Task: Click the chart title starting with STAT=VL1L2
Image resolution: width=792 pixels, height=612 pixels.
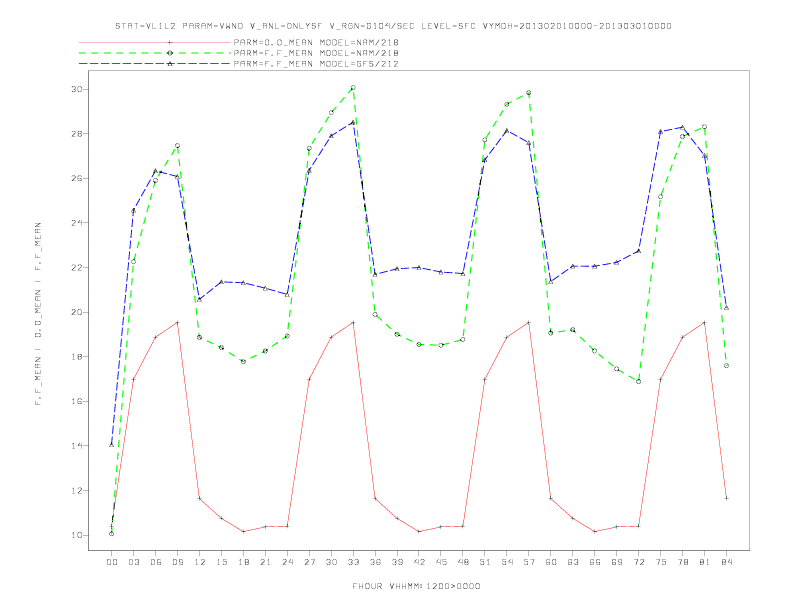Action: click(393, 26)
